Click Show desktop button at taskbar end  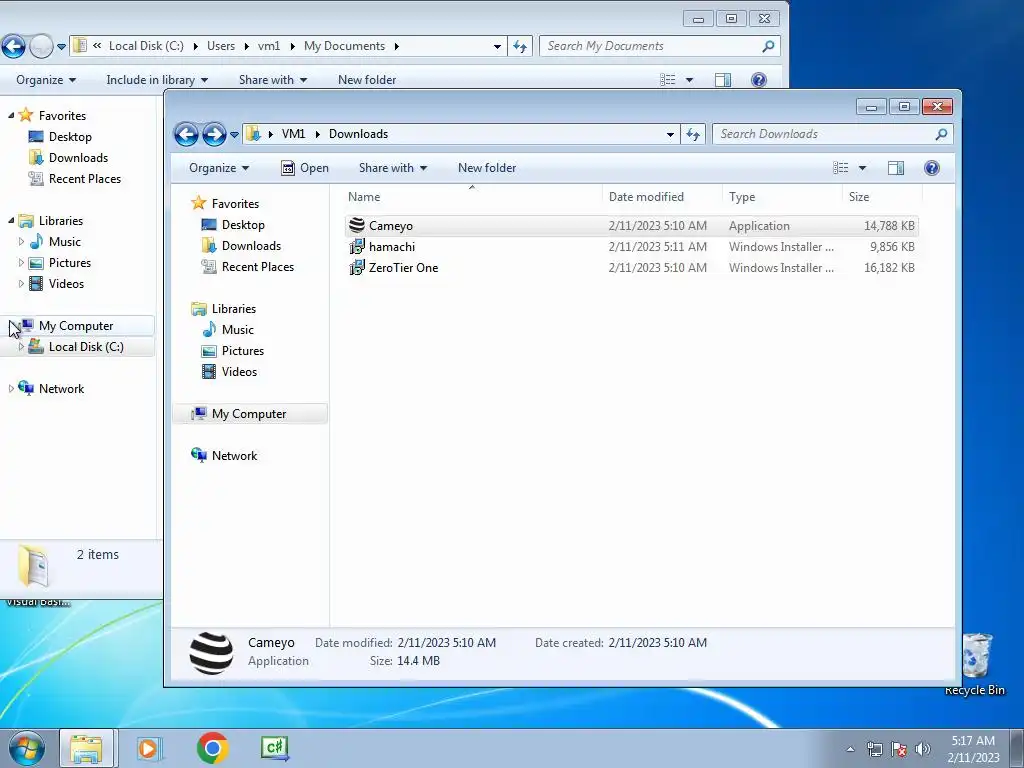[1017, 748]
